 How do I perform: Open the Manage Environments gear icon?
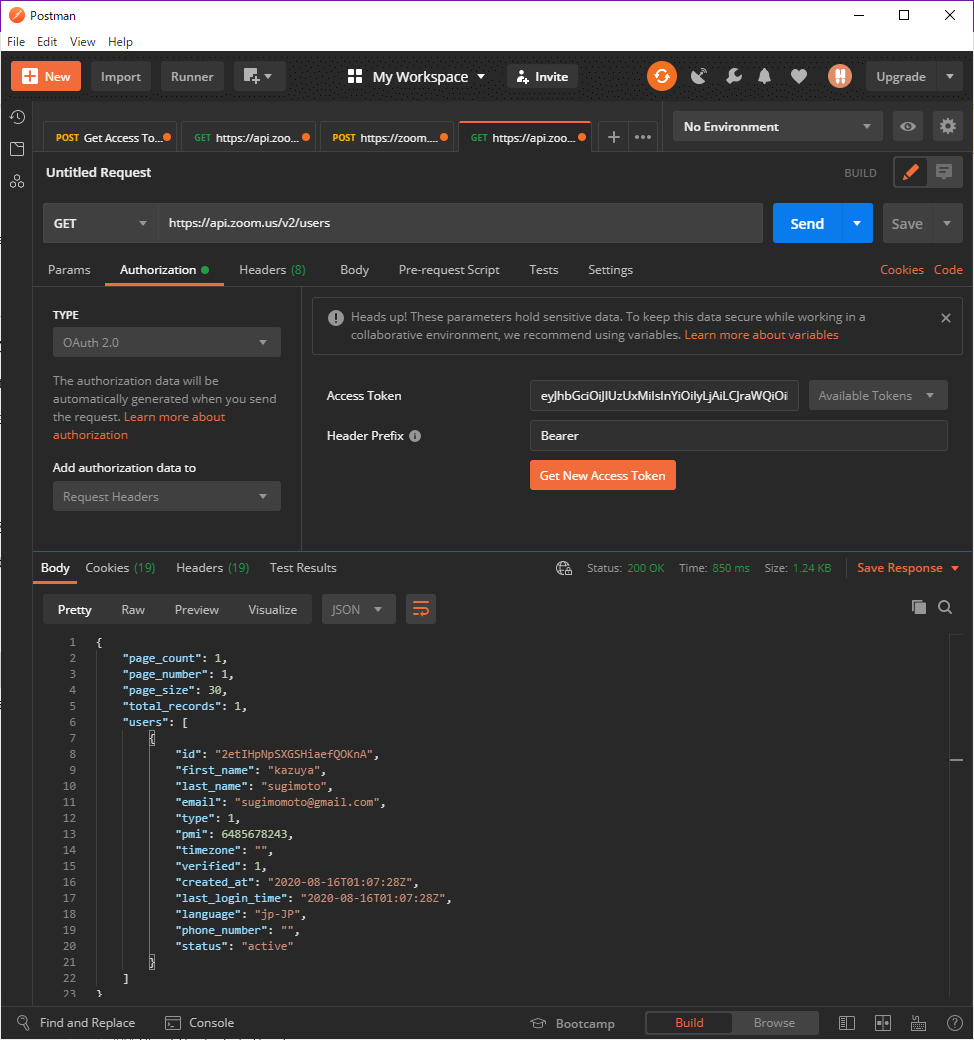947,126
